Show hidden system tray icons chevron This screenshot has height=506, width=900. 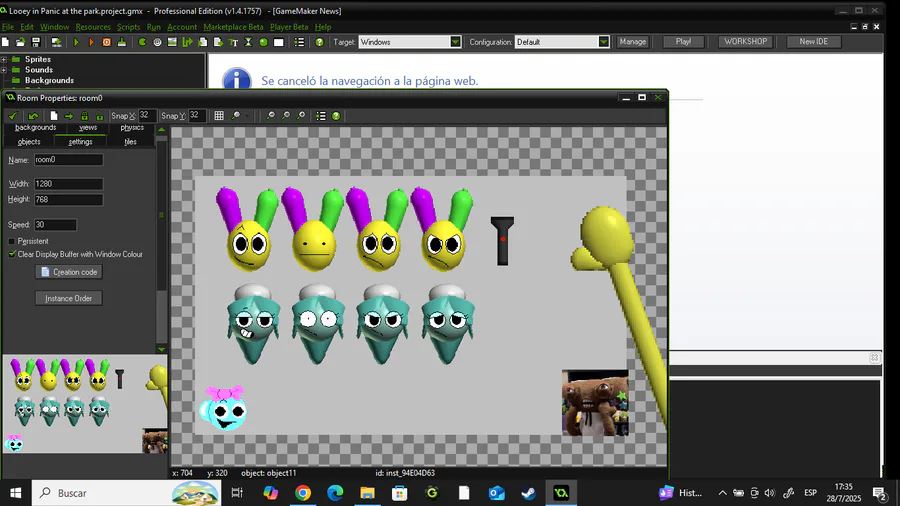[x=722, y=493]
